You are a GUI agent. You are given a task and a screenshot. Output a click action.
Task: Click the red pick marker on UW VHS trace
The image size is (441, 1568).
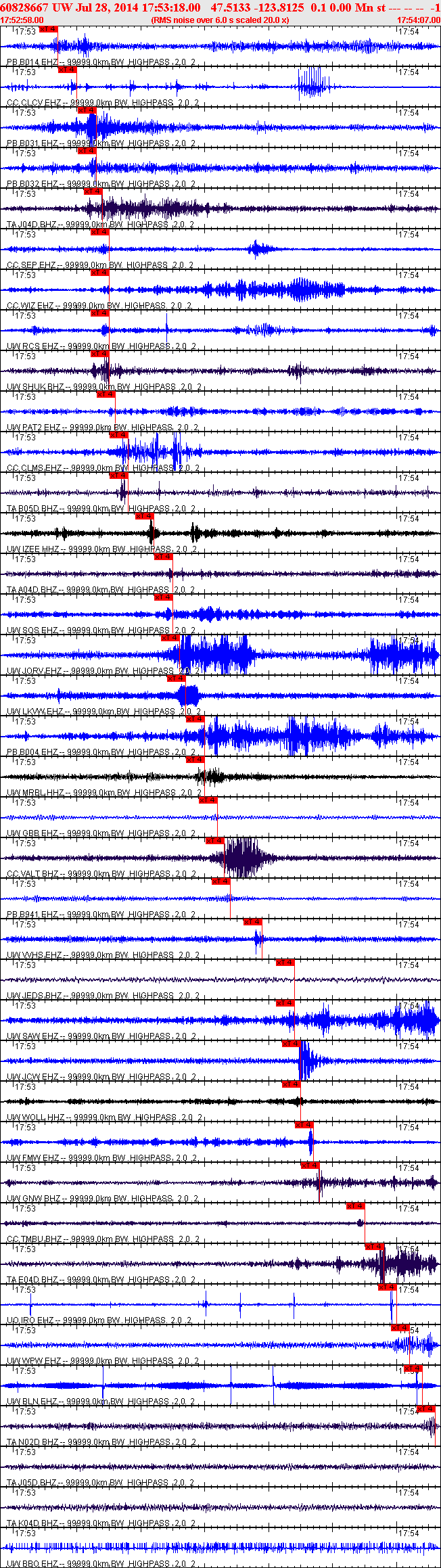click(x=253, y=922)
